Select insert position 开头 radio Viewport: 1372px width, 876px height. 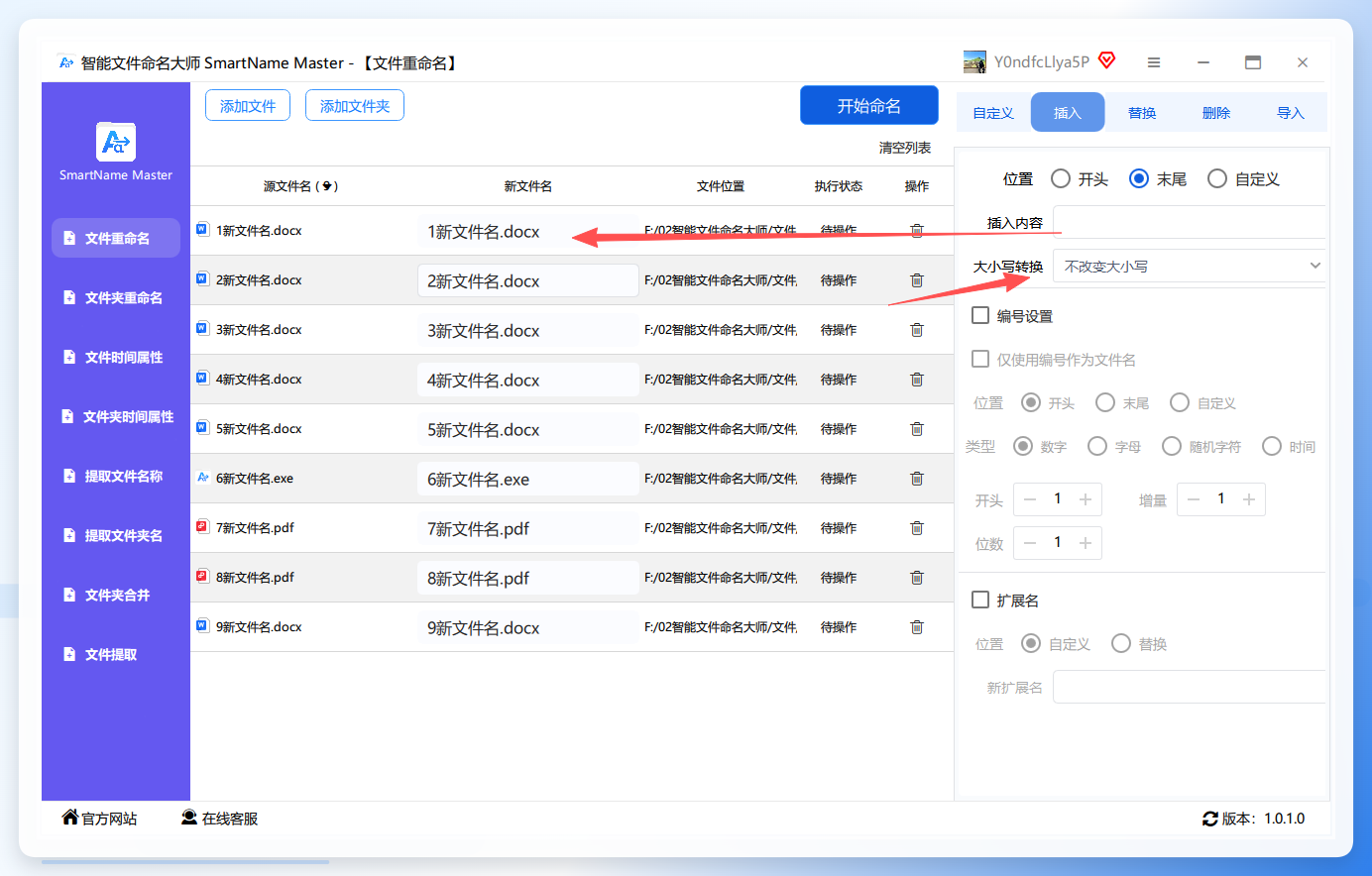pyautogui.click(x=1061, y=178)
